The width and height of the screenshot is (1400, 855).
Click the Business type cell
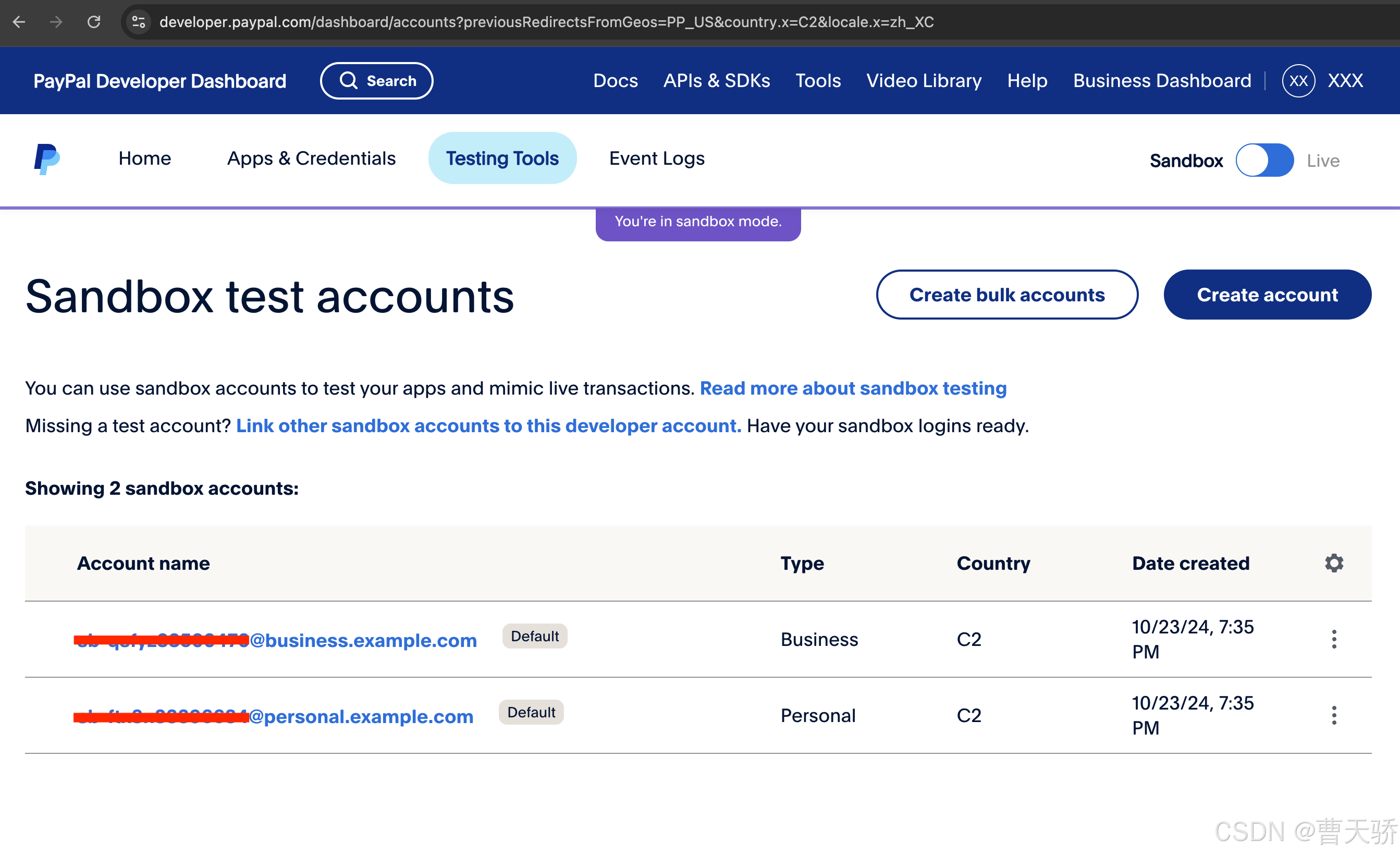[819, 640]
